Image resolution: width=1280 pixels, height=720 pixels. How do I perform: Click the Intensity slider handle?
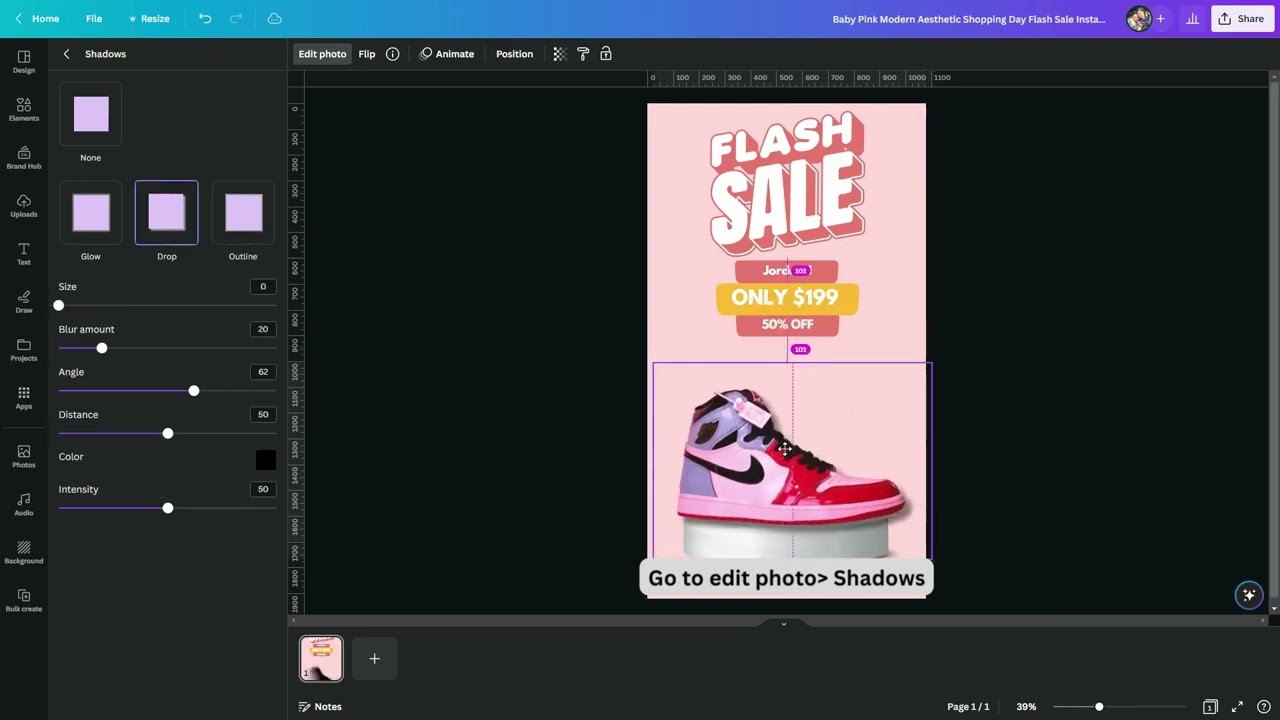pyautogui.click(x=168, y=508)
